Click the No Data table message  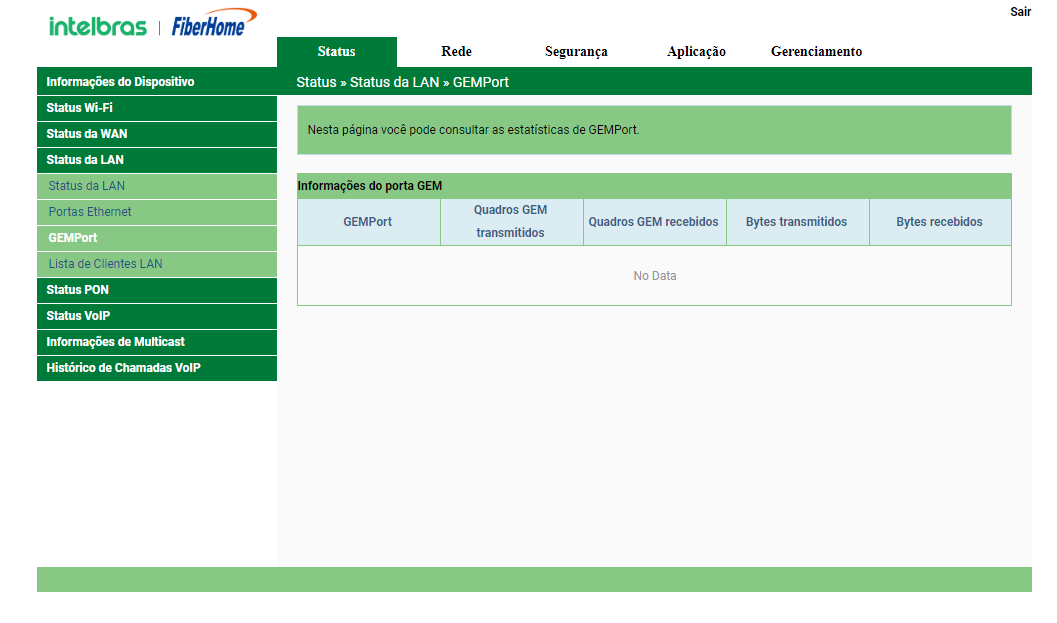(x=655, y=276)
